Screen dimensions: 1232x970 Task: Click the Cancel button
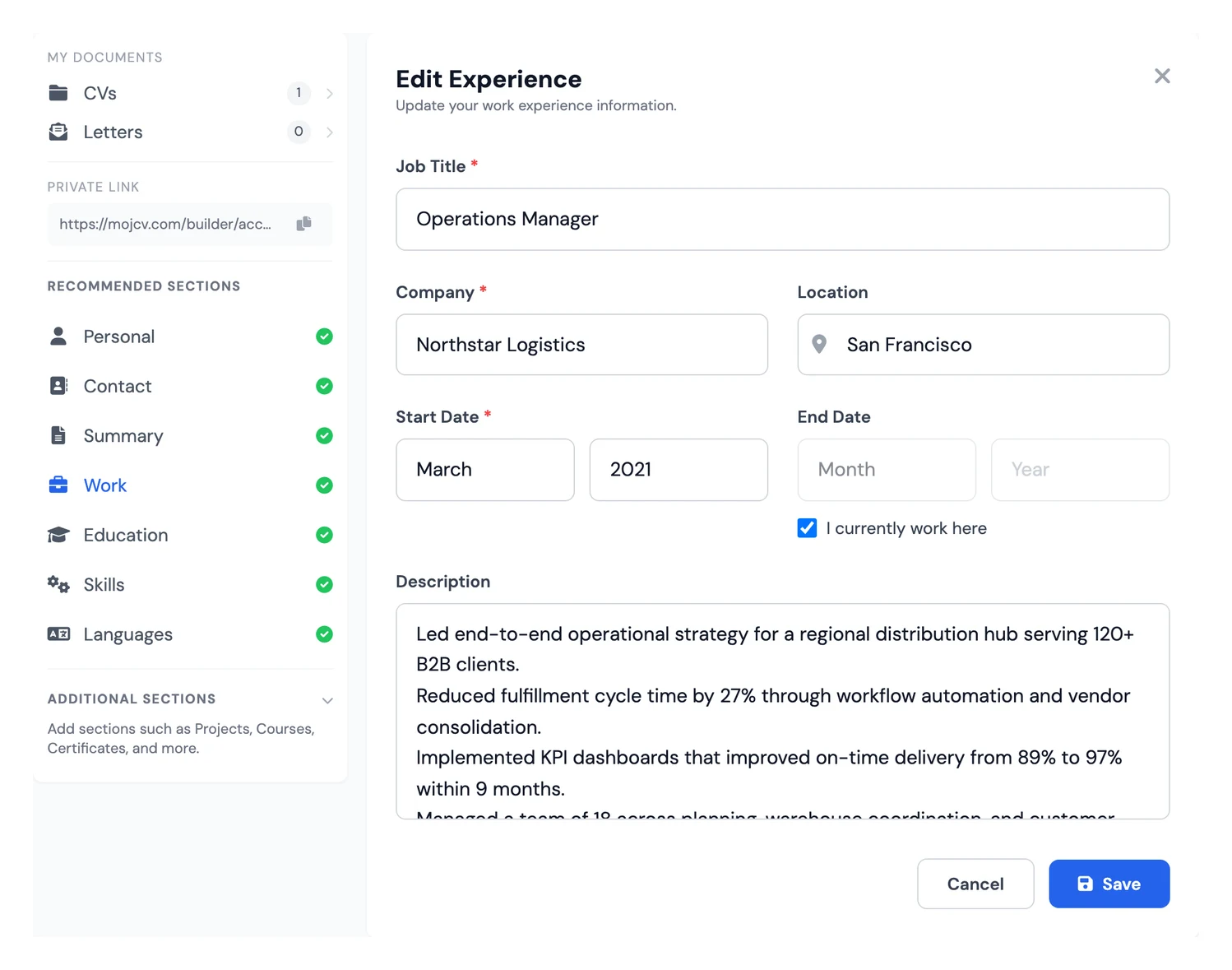tap(975, 884)
